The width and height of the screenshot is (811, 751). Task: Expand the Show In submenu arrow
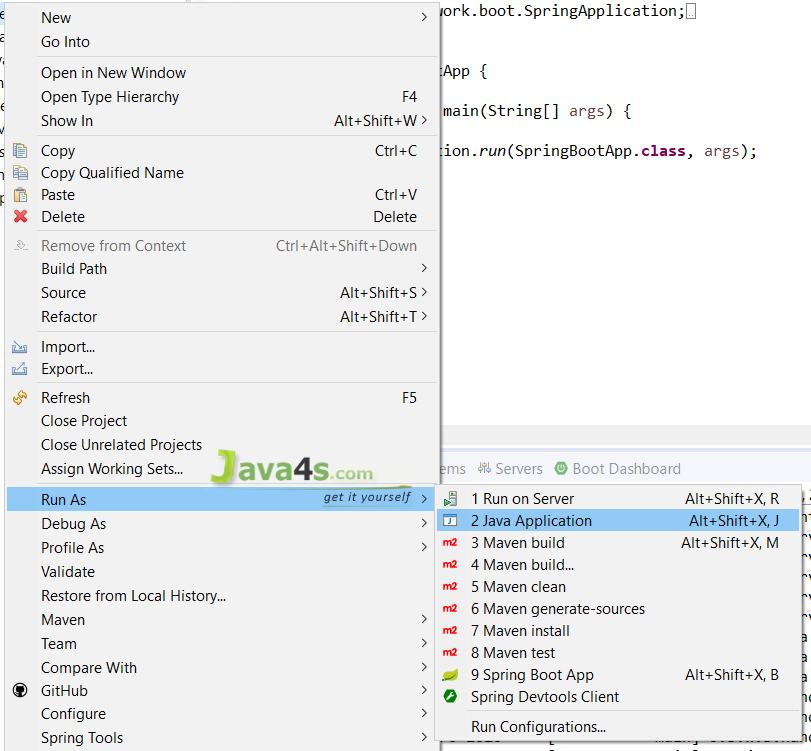[x=424, y=120]
